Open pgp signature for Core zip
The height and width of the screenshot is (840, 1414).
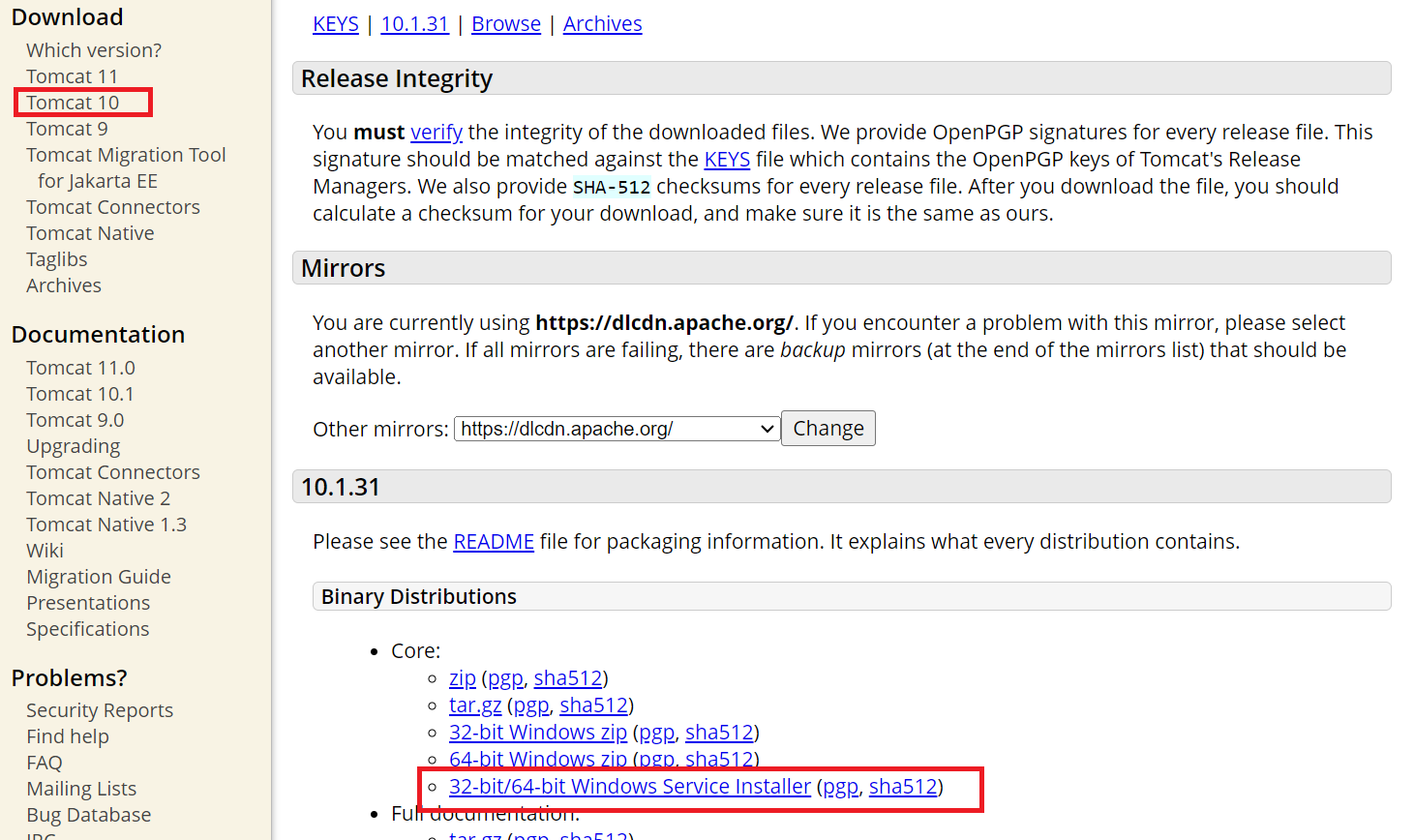click(505, 678)
